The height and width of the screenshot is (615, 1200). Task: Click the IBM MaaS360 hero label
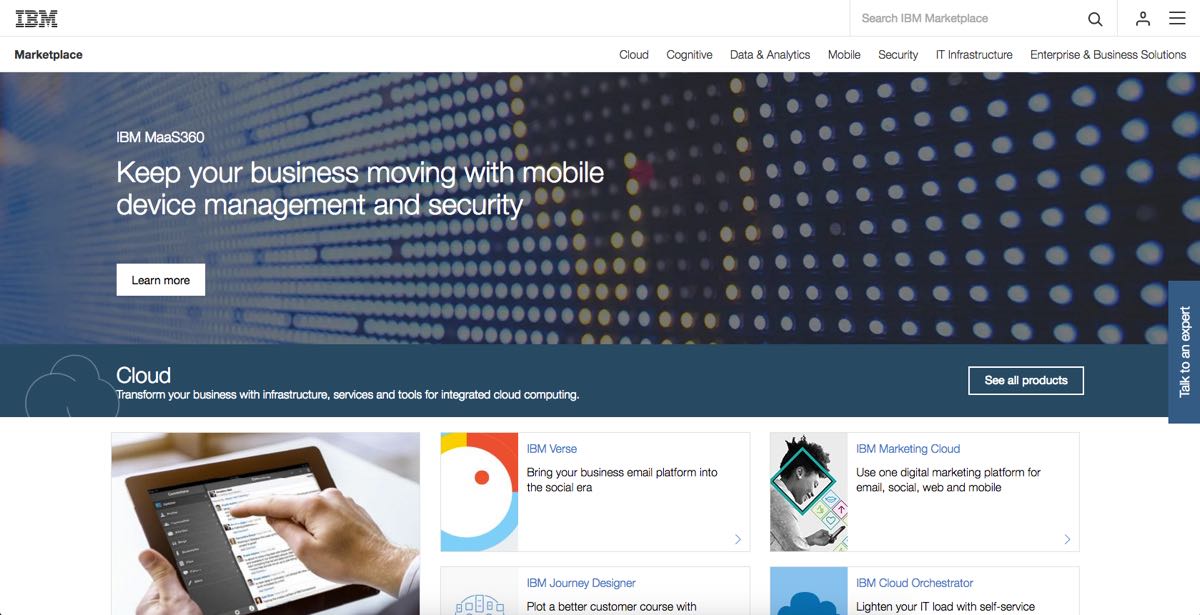coord(160,137)
